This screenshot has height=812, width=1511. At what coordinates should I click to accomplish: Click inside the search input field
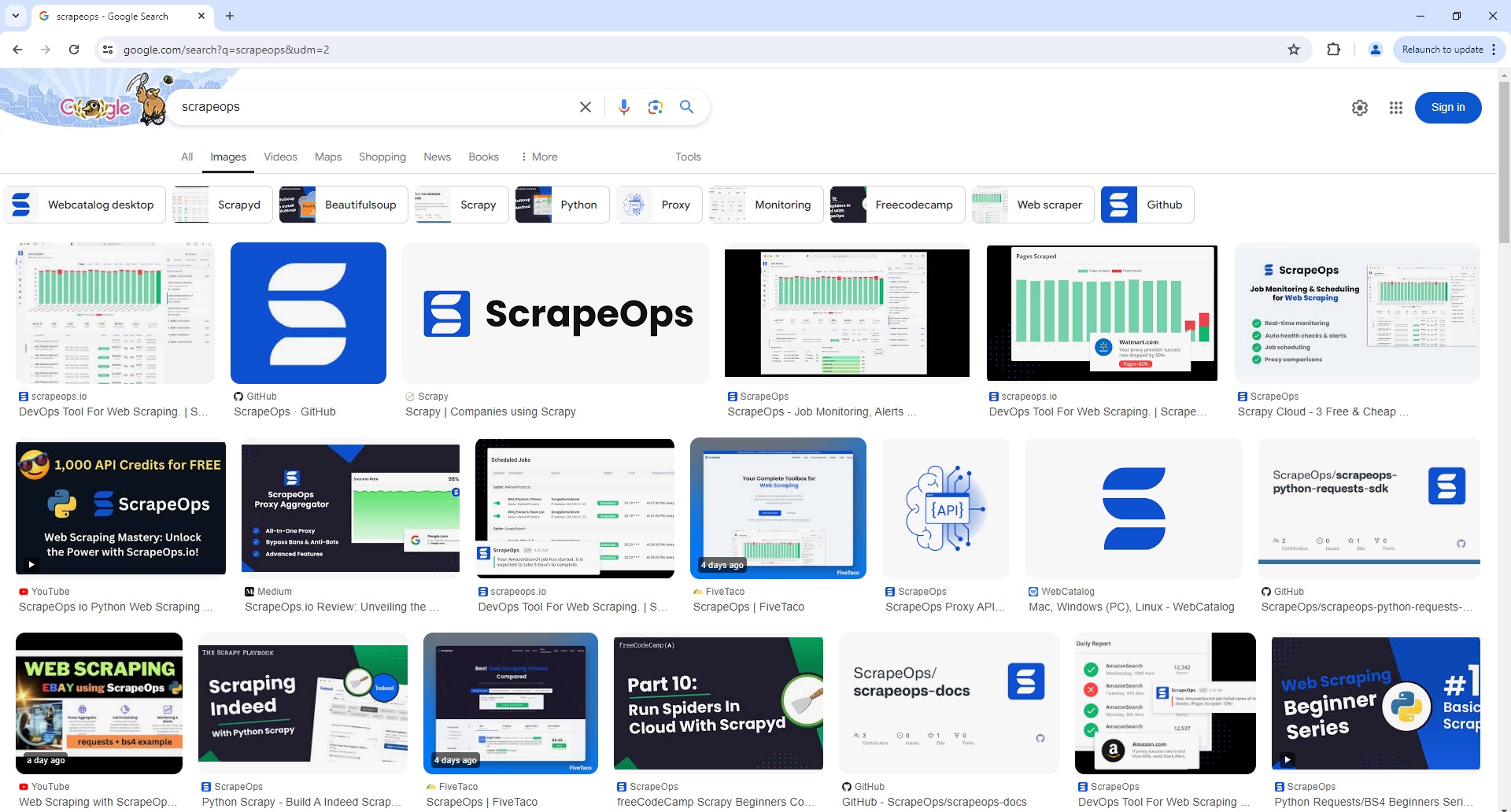click(354, 106)
